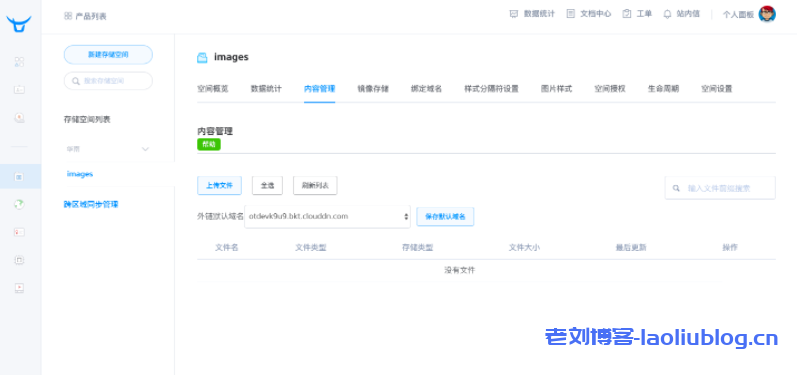
Task: Click 存储空间列表 heading
Action: click(x=87, y=120)
